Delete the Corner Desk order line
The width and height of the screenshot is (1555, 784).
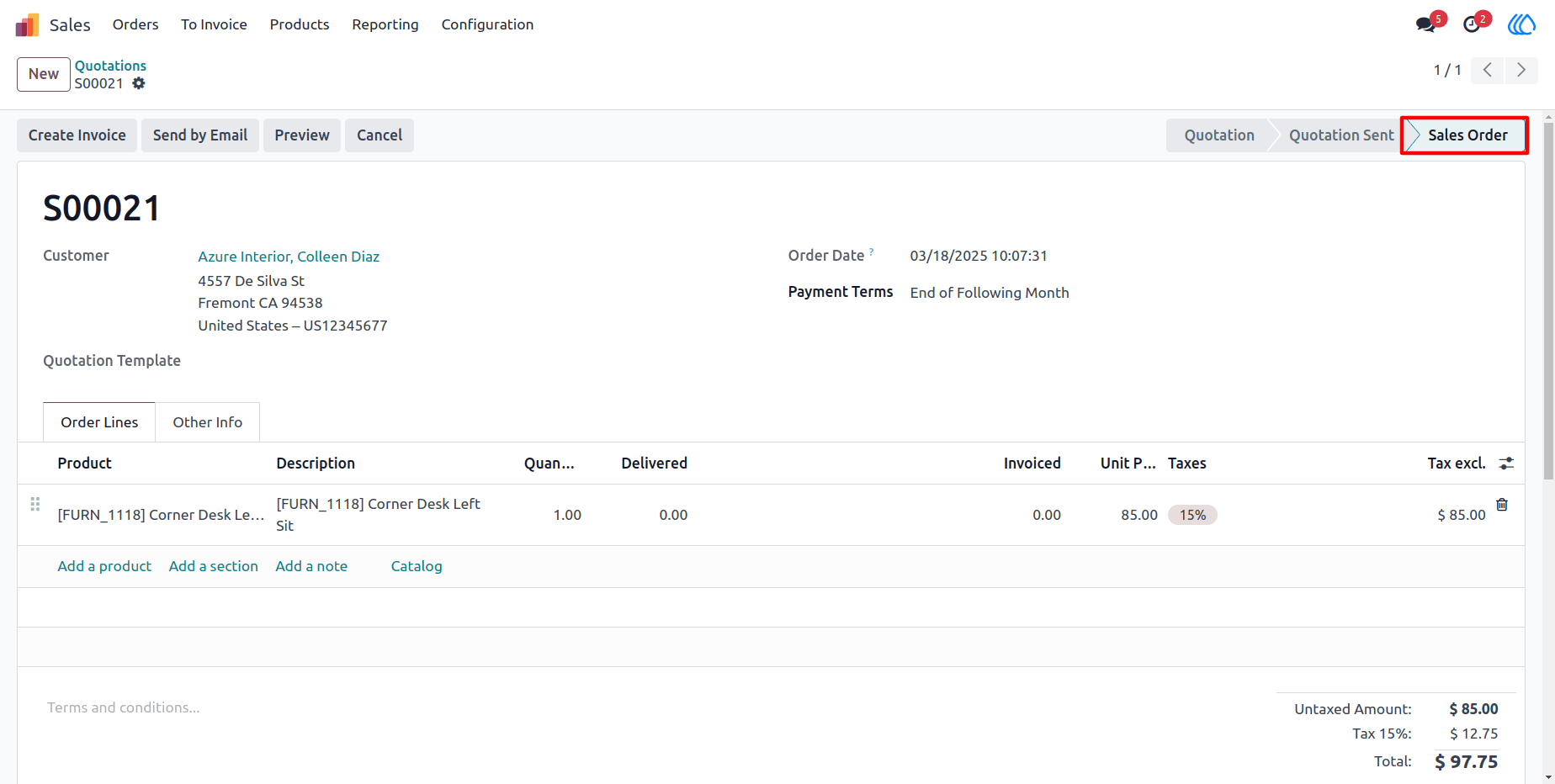click(x=1502, y=505)
